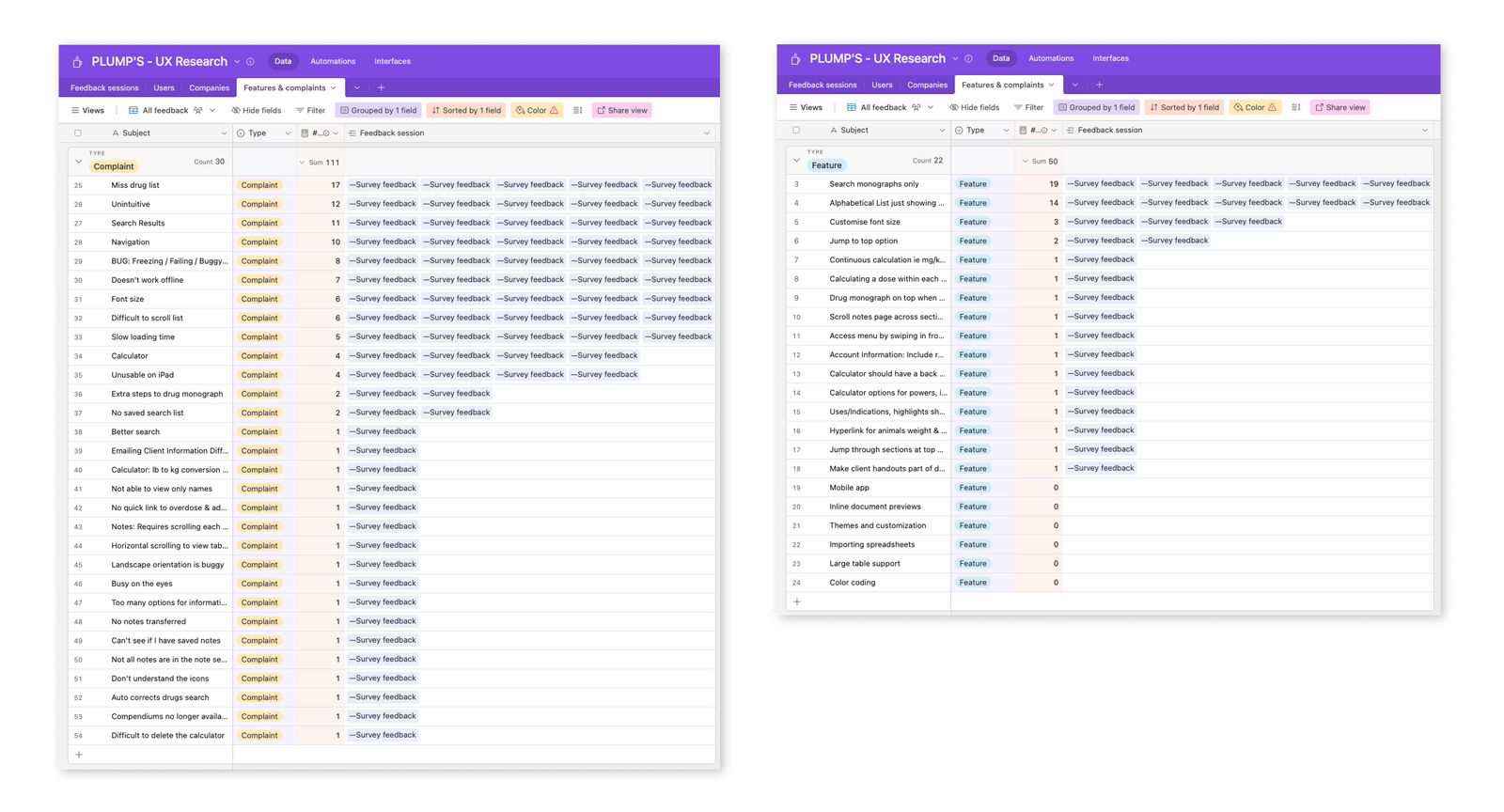Click Complaint tag in Miss drug list row
This screenshot has width=1504, height=812.
[x=259, y=185]
